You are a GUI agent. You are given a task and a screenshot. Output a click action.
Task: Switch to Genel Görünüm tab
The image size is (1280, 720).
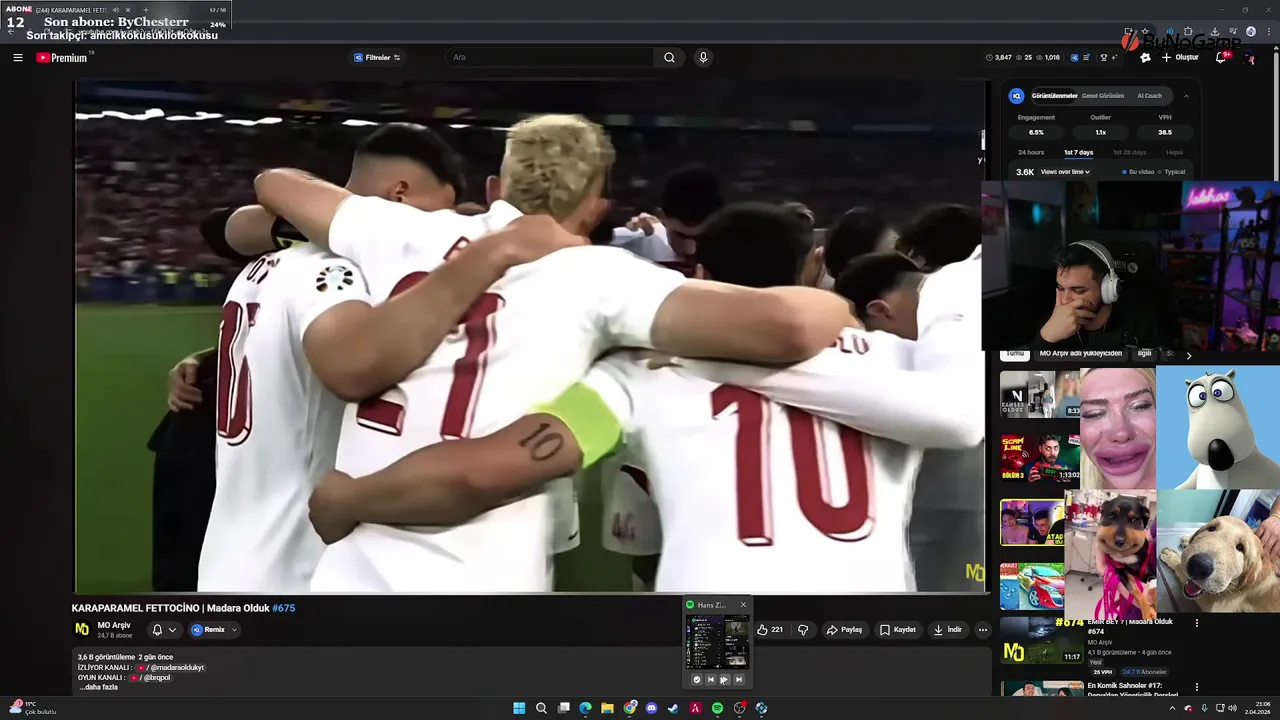pyautogui.click(x=1103, y=96)
